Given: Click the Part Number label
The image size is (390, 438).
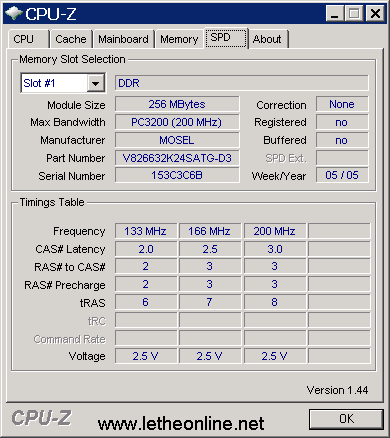Looking at the screenshot, I should tap(76, 158).
